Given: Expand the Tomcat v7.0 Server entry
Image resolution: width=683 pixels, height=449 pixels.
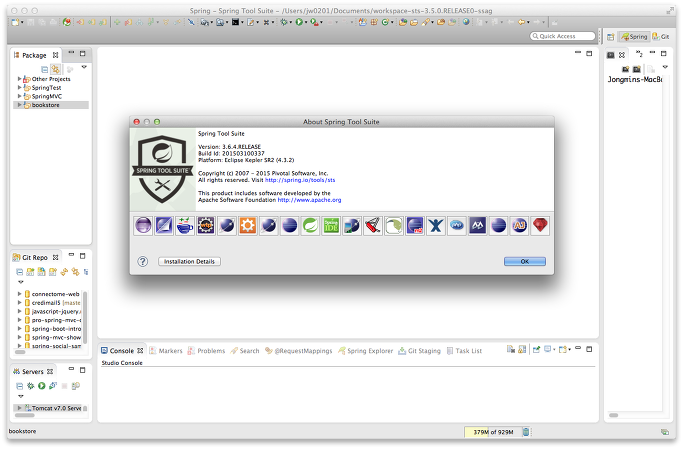Looking at the screenshot, I should (x=19, y=408).
